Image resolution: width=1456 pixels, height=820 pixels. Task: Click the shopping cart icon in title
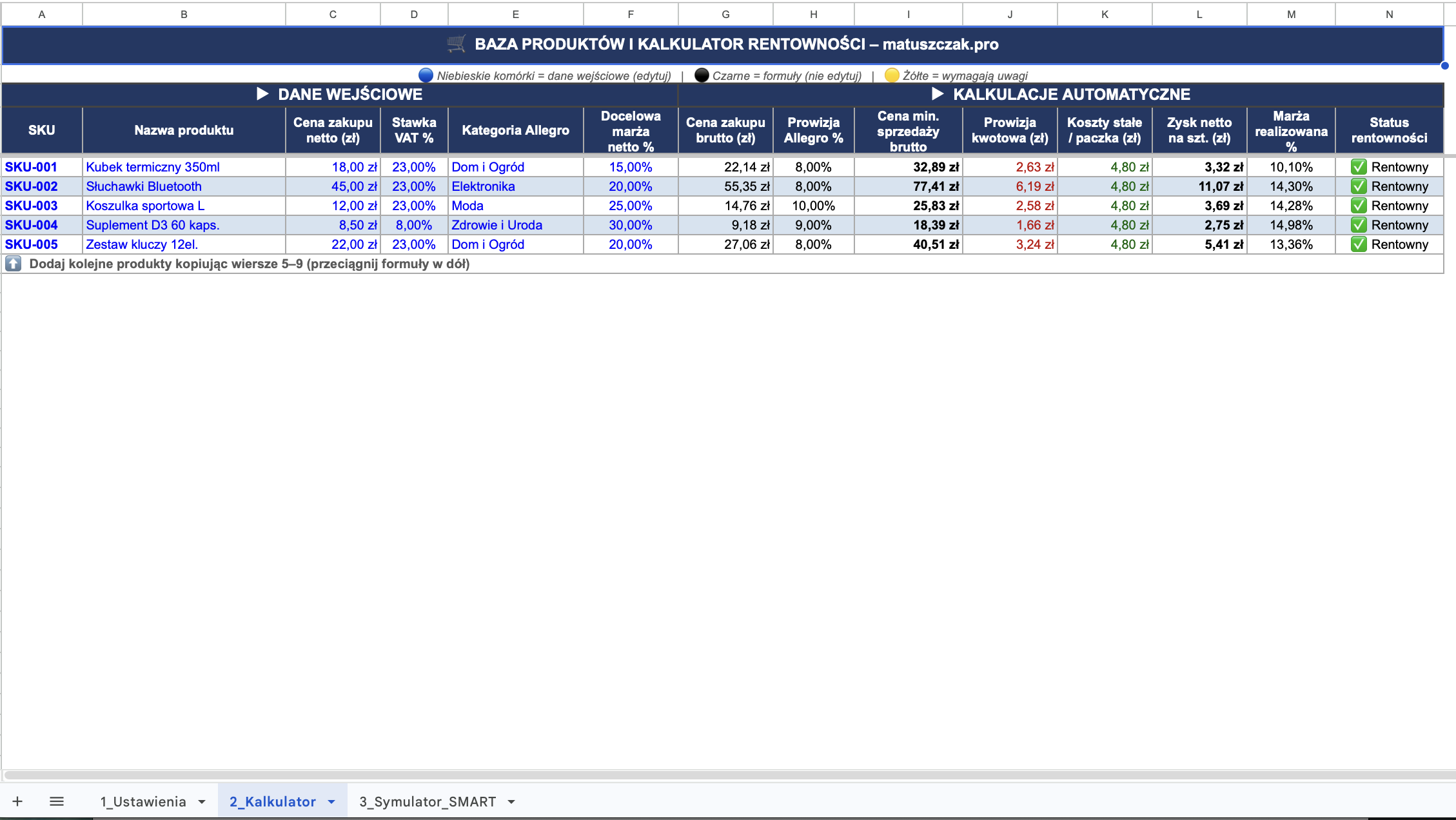pos(456,44)
